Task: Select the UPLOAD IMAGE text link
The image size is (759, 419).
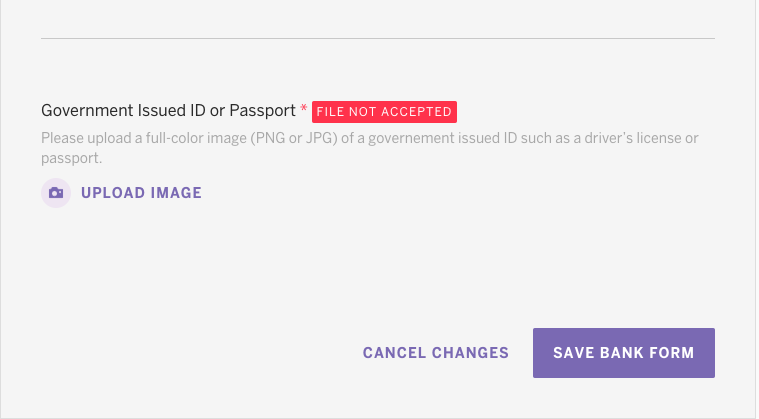Action: (141, 193)
